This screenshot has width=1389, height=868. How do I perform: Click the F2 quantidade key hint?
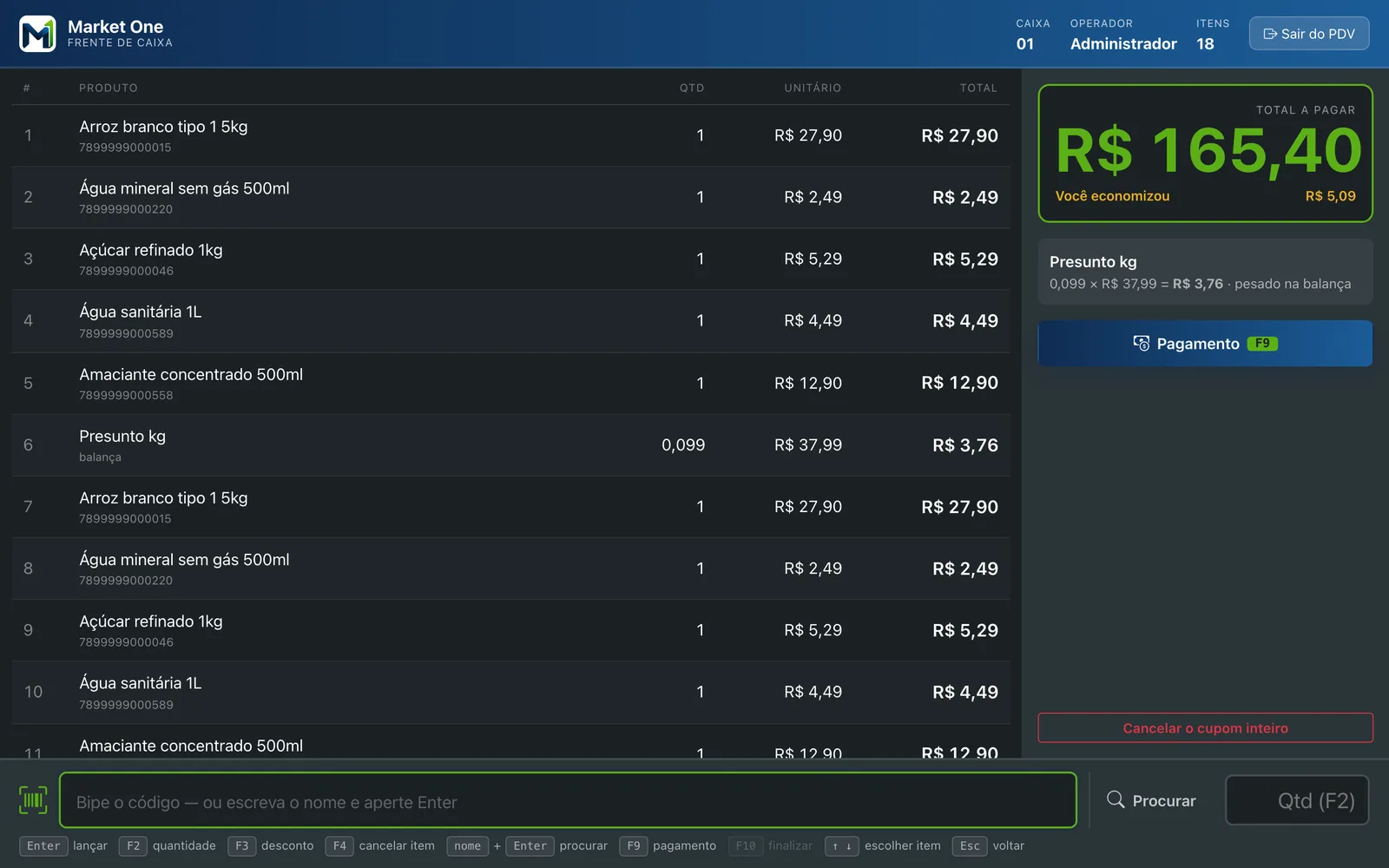pos(168,845)
